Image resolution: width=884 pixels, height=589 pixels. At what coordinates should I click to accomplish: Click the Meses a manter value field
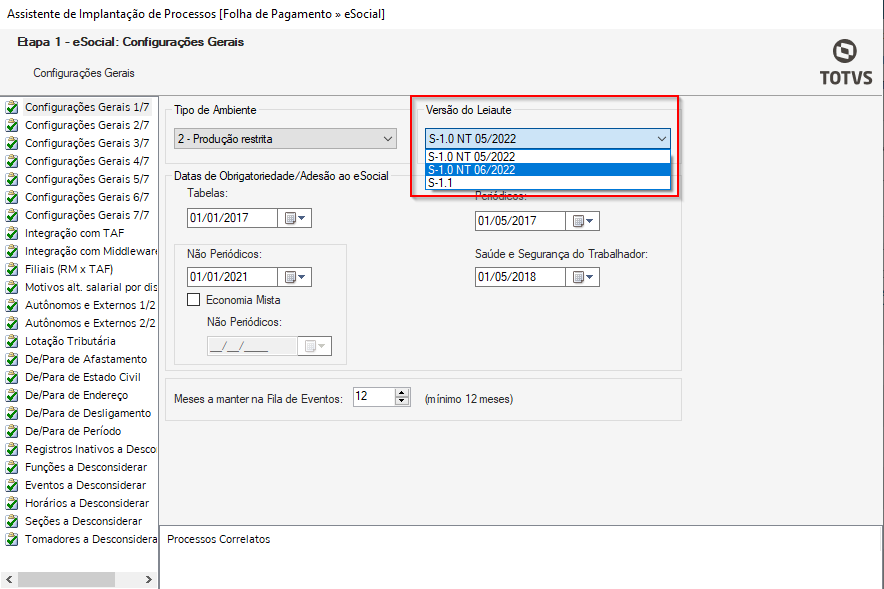click(374, 397)
